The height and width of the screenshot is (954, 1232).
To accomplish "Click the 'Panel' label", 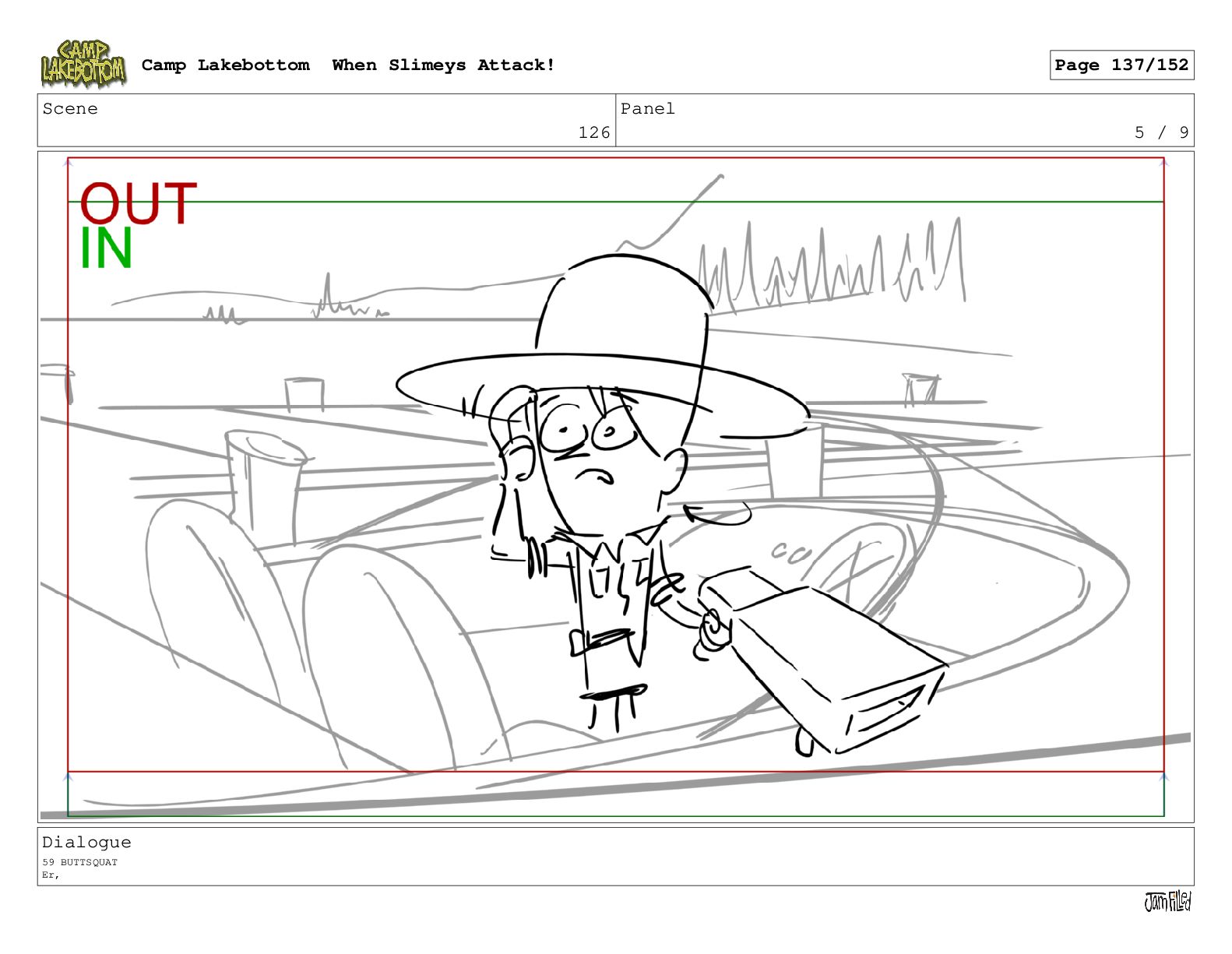I will (x=648, y=109).
